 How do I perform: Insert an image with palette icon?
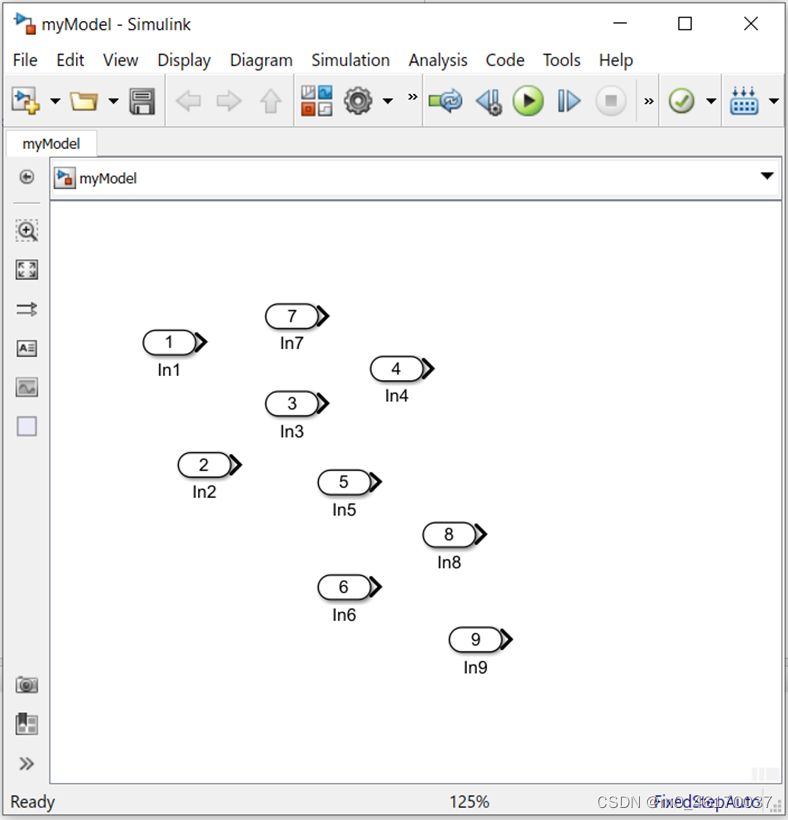coord(27,388)
